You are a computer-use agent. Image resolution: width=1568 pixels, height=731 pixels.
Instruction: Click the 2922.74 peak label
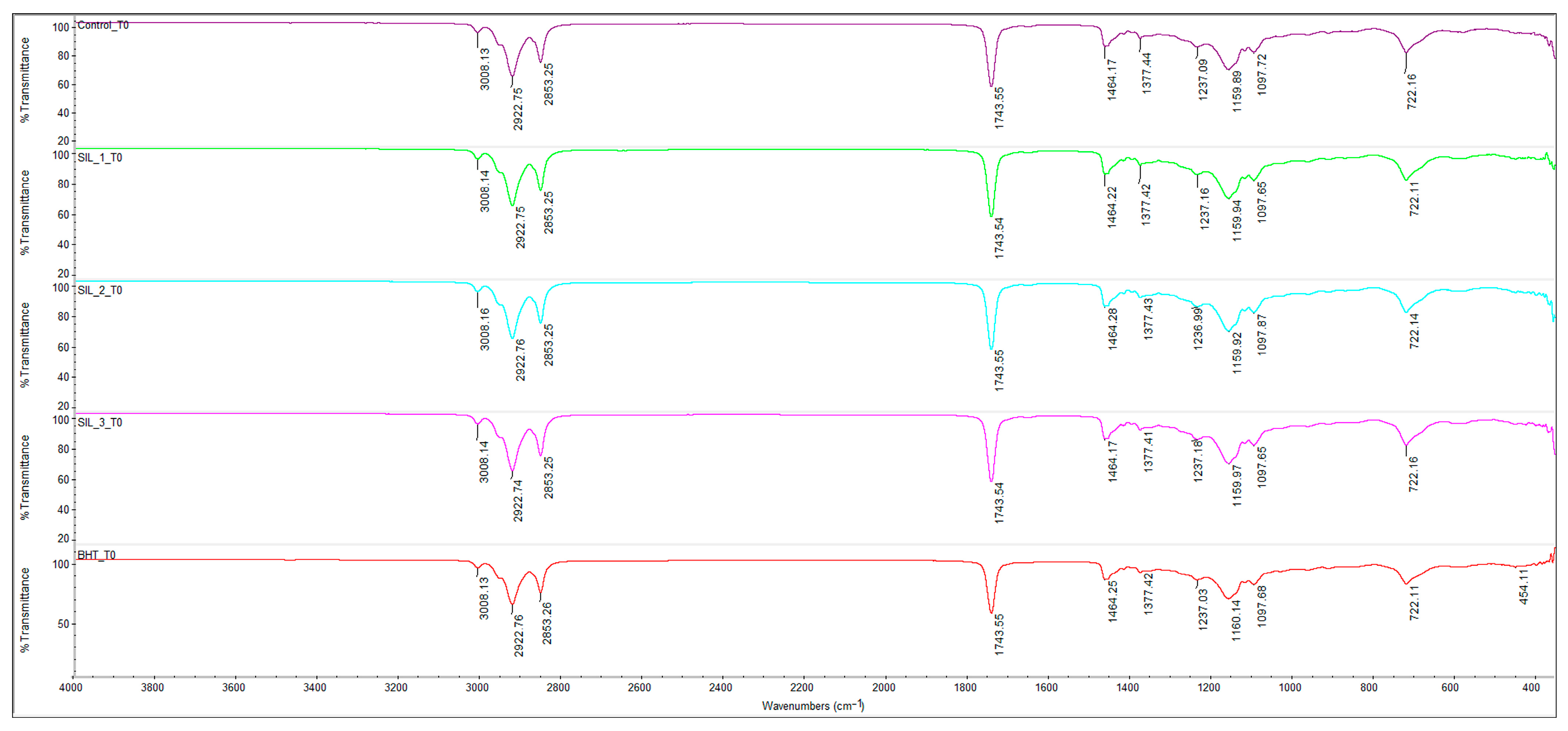click(x=518, y=501)
